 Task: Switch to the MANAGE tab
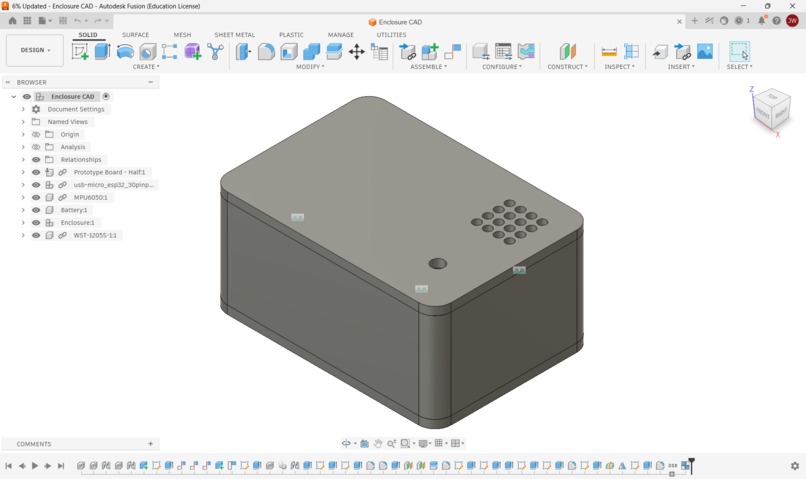pyautogui.click(x=340, y=35)
